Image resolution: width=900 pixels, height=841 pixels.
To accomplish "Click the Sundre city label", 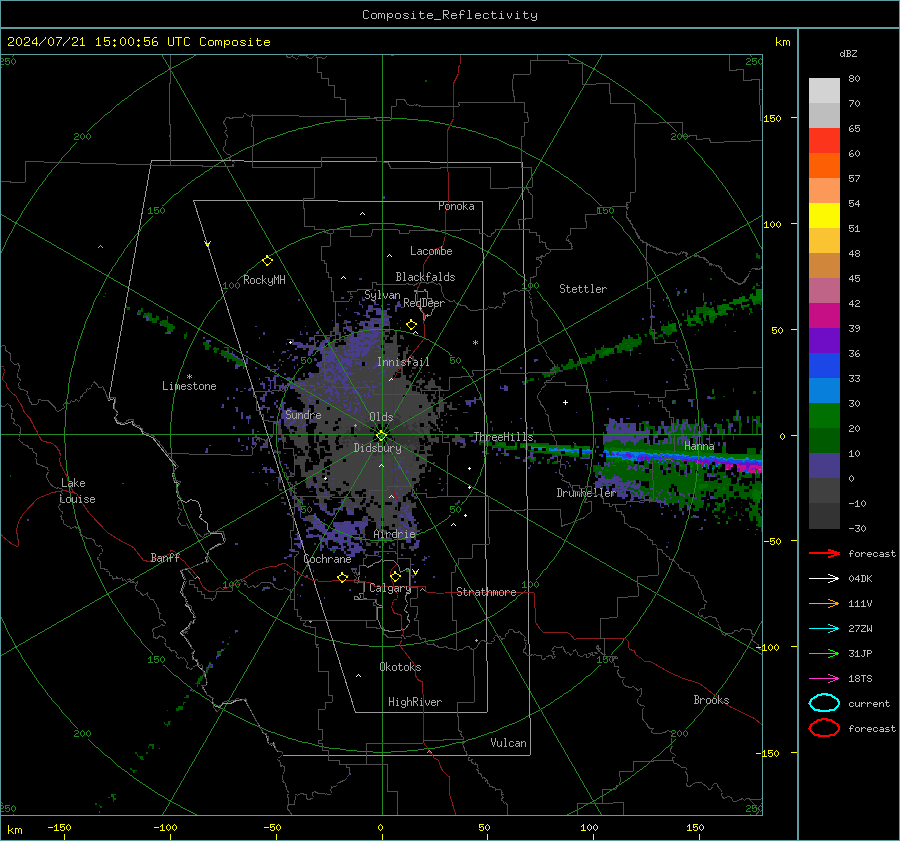I will click(303, 414).
